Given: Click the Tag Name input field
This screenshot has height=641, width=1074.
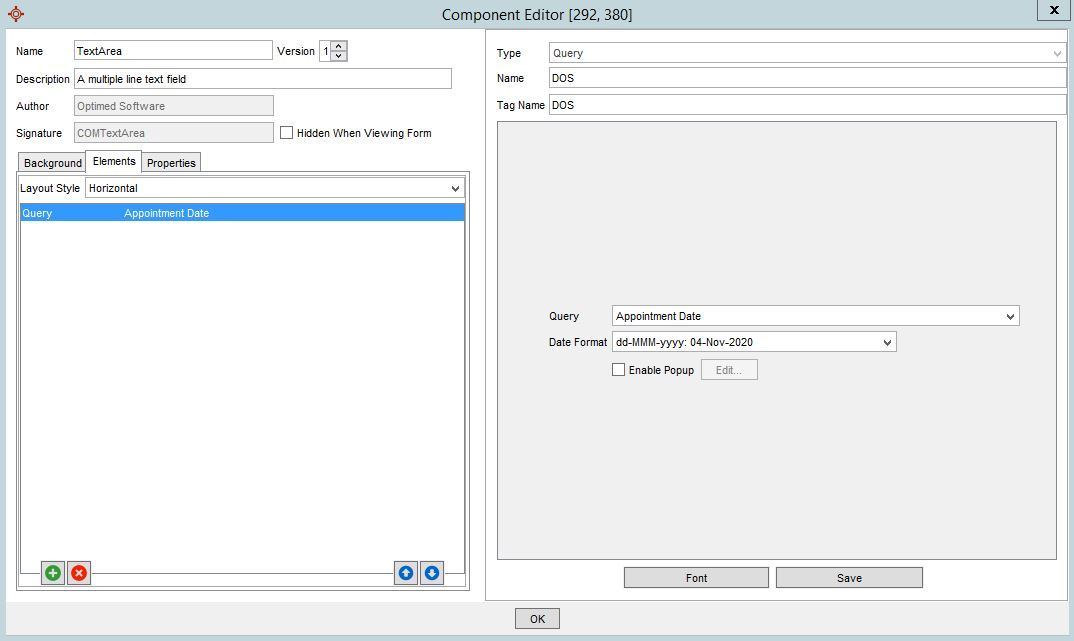Looking at the screenshot, I should 807,105.
